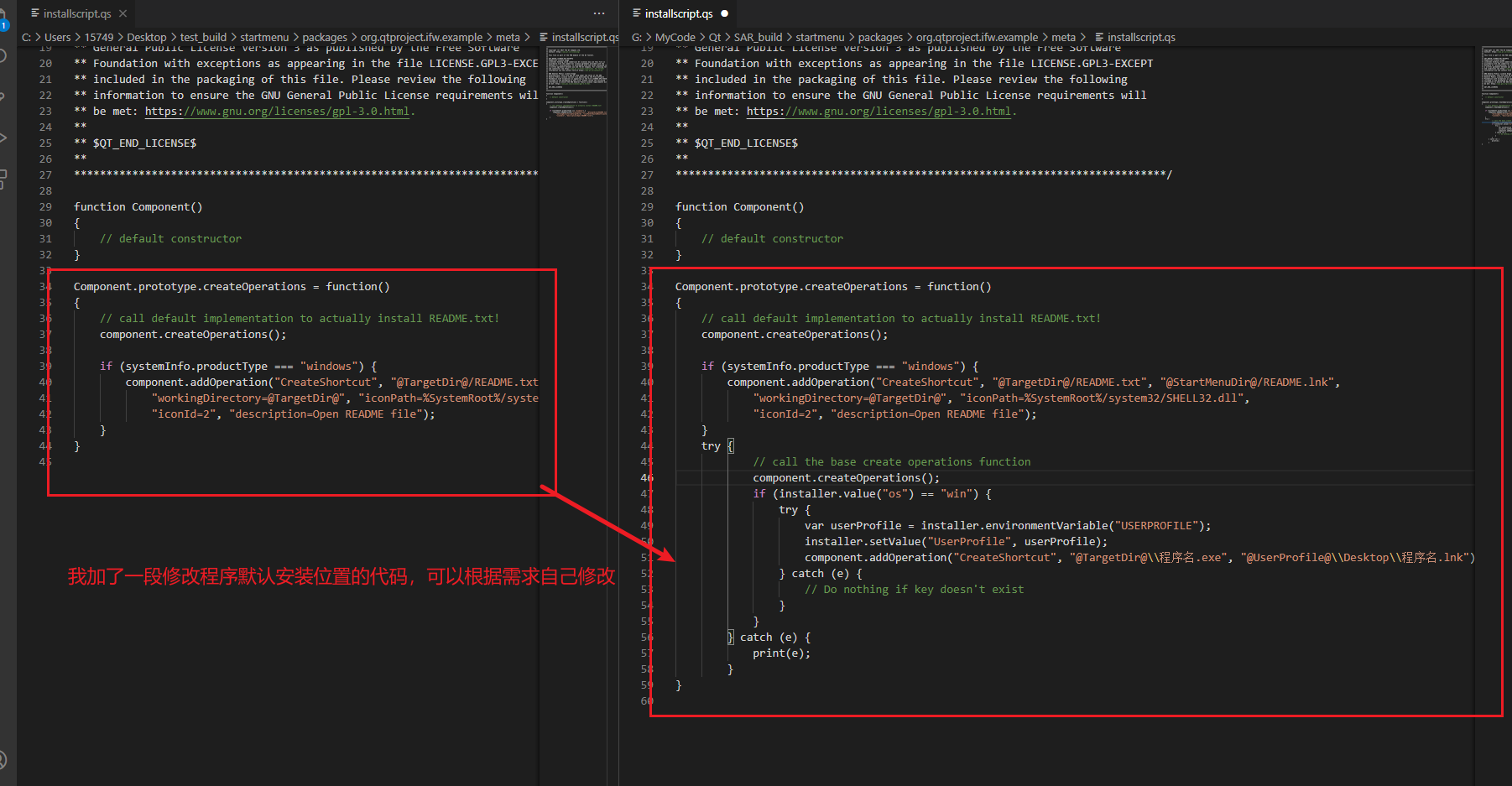Open the Run and Debug icon

[3, 138]
